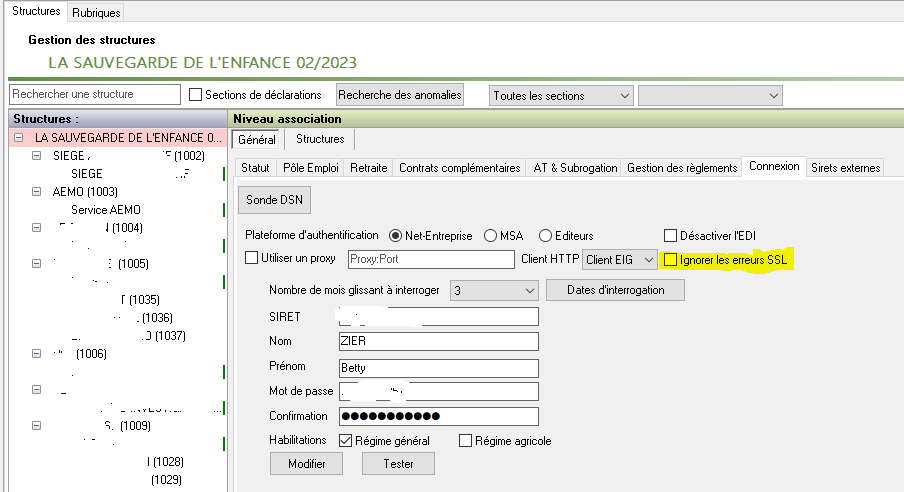Go to the Sirets externes tab
The height and width of the screenshot is (492, 904).
[x=845, y=168]
